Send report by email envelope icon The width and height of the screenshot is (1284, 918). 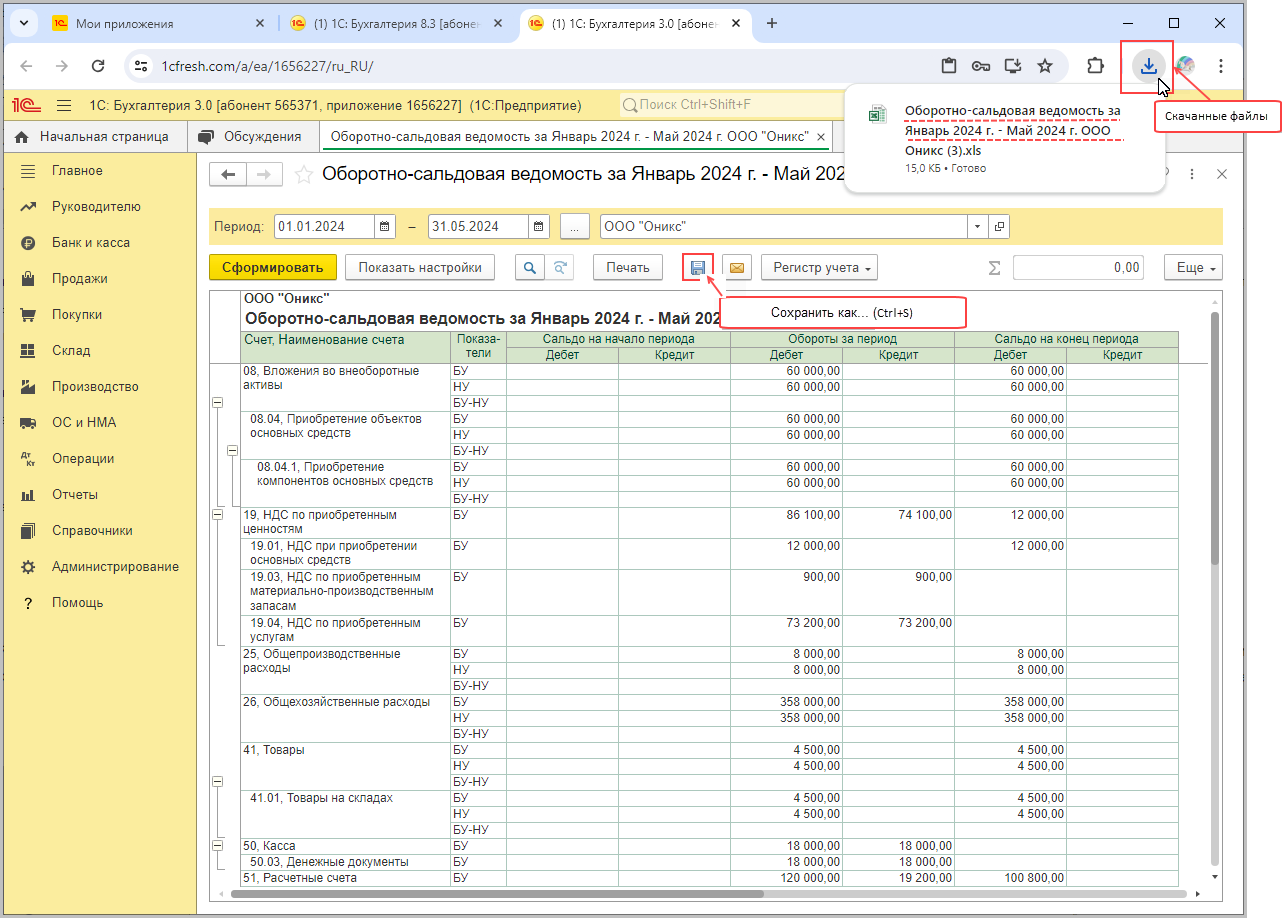[737, 267]
